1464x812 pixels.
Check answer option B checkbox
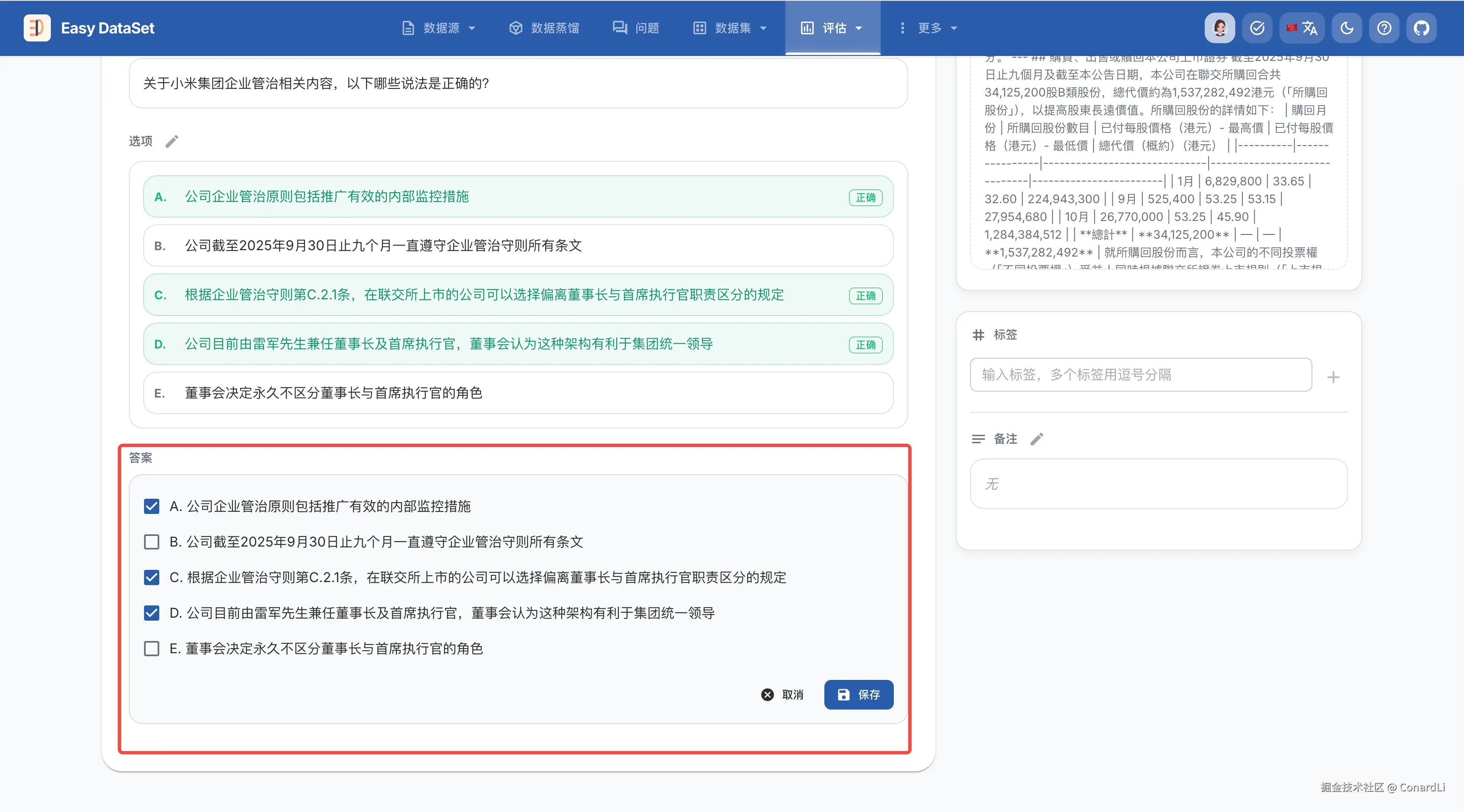pos(151,542)
